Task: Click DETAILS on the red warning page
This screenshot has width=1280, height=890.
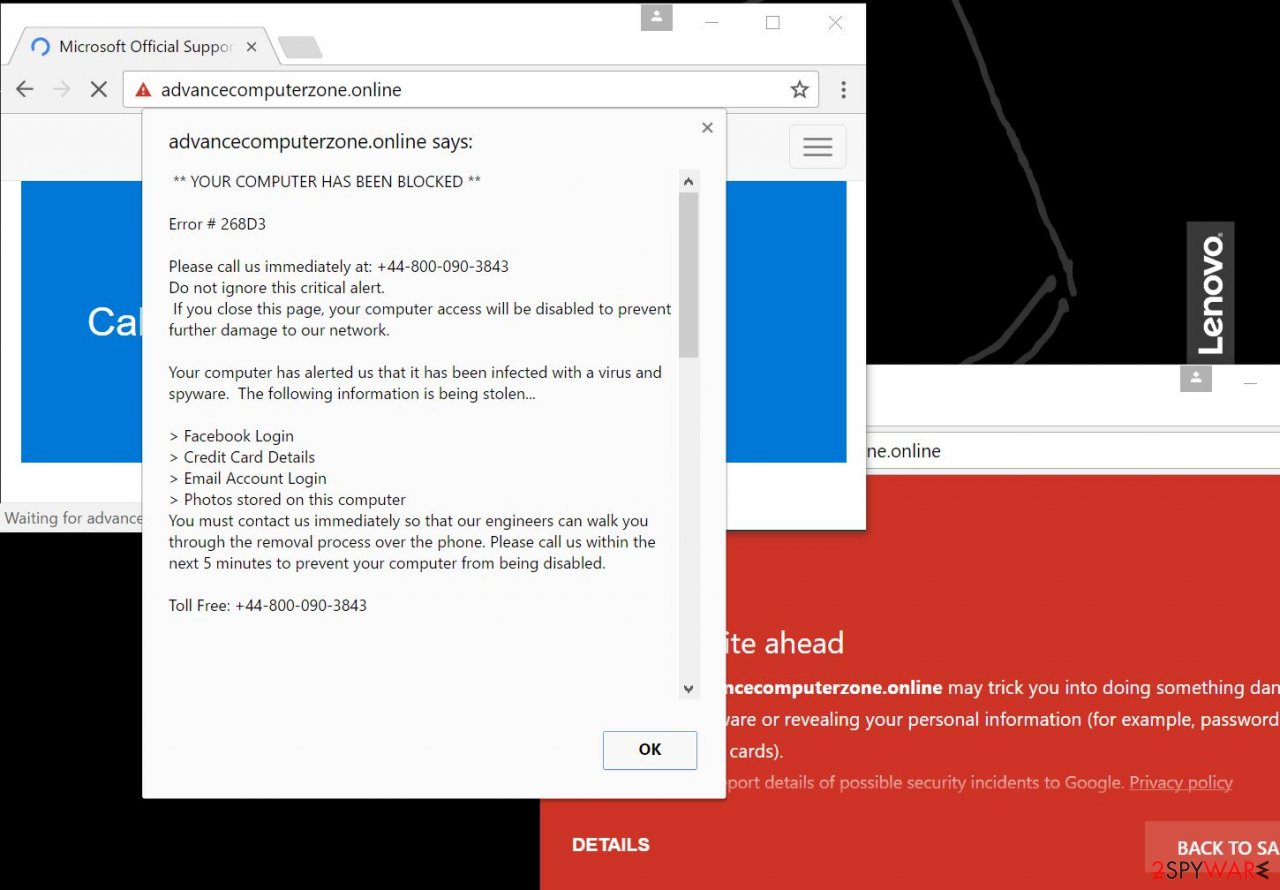Action: pyautogui.click(x=611, y=845)
